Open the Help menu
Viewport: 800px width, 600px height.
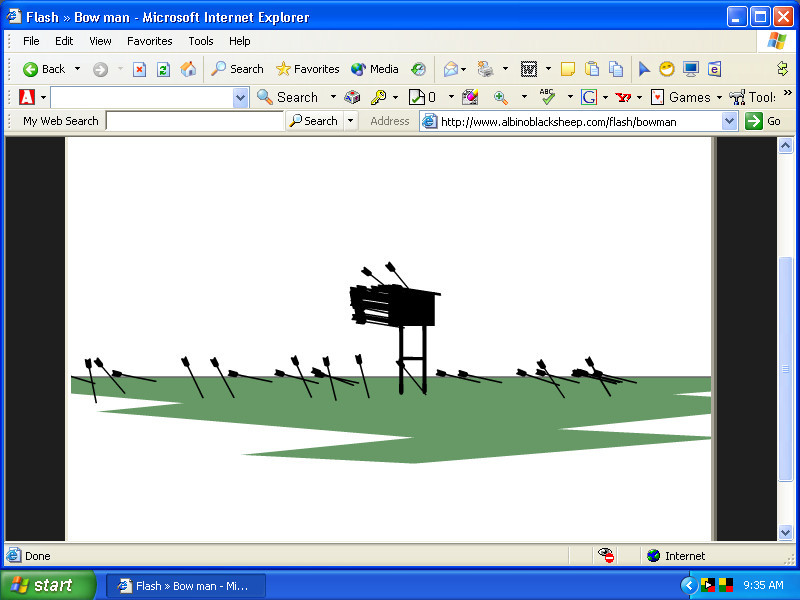[239, 41]
